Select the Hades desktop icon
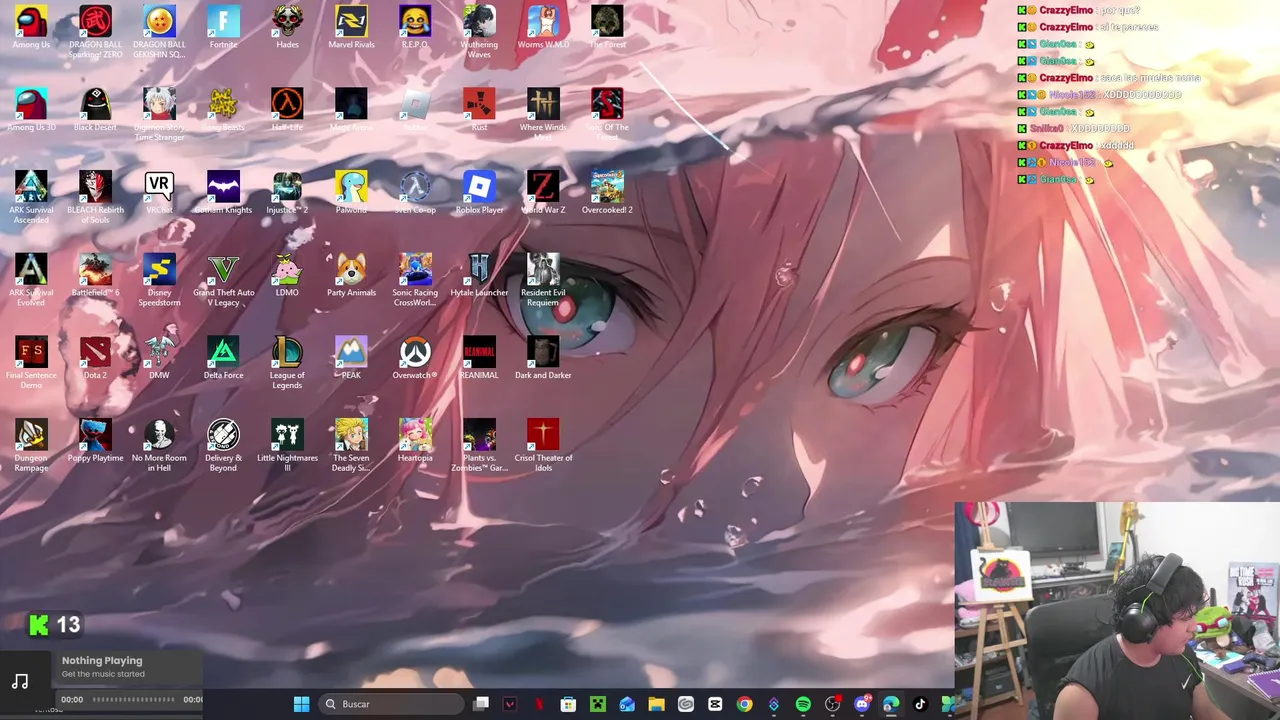1280x720 pixels. pyautogui.click(x=287, y=28)
